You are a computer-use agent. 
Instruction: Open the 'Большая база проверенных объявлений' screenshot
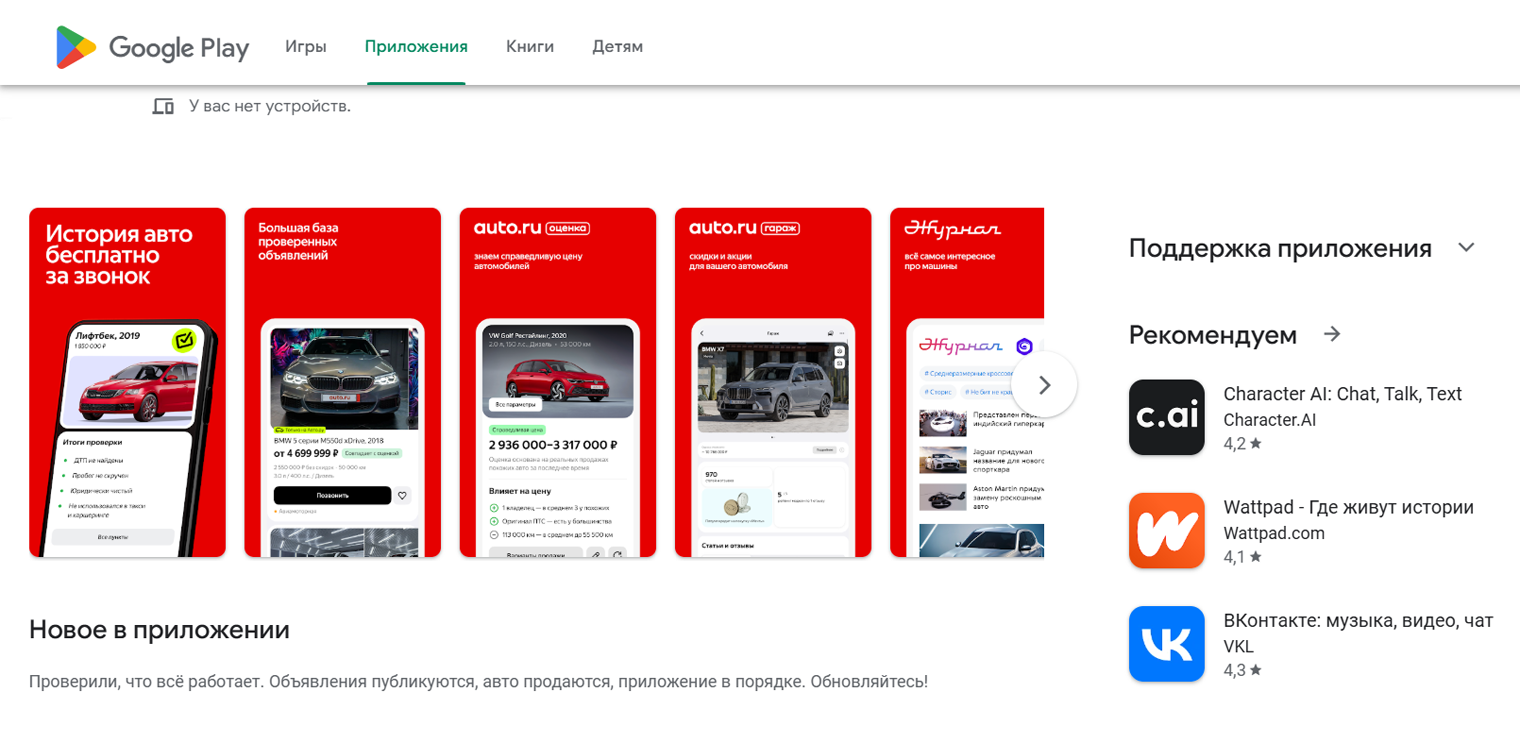tap(343, 382)
